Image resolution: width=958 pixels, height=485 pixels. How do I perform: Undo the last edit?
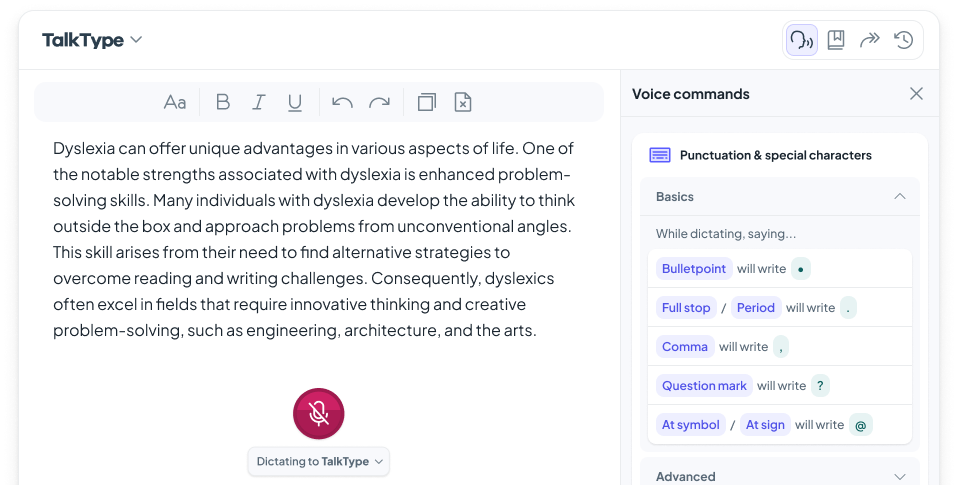(342, 102)
